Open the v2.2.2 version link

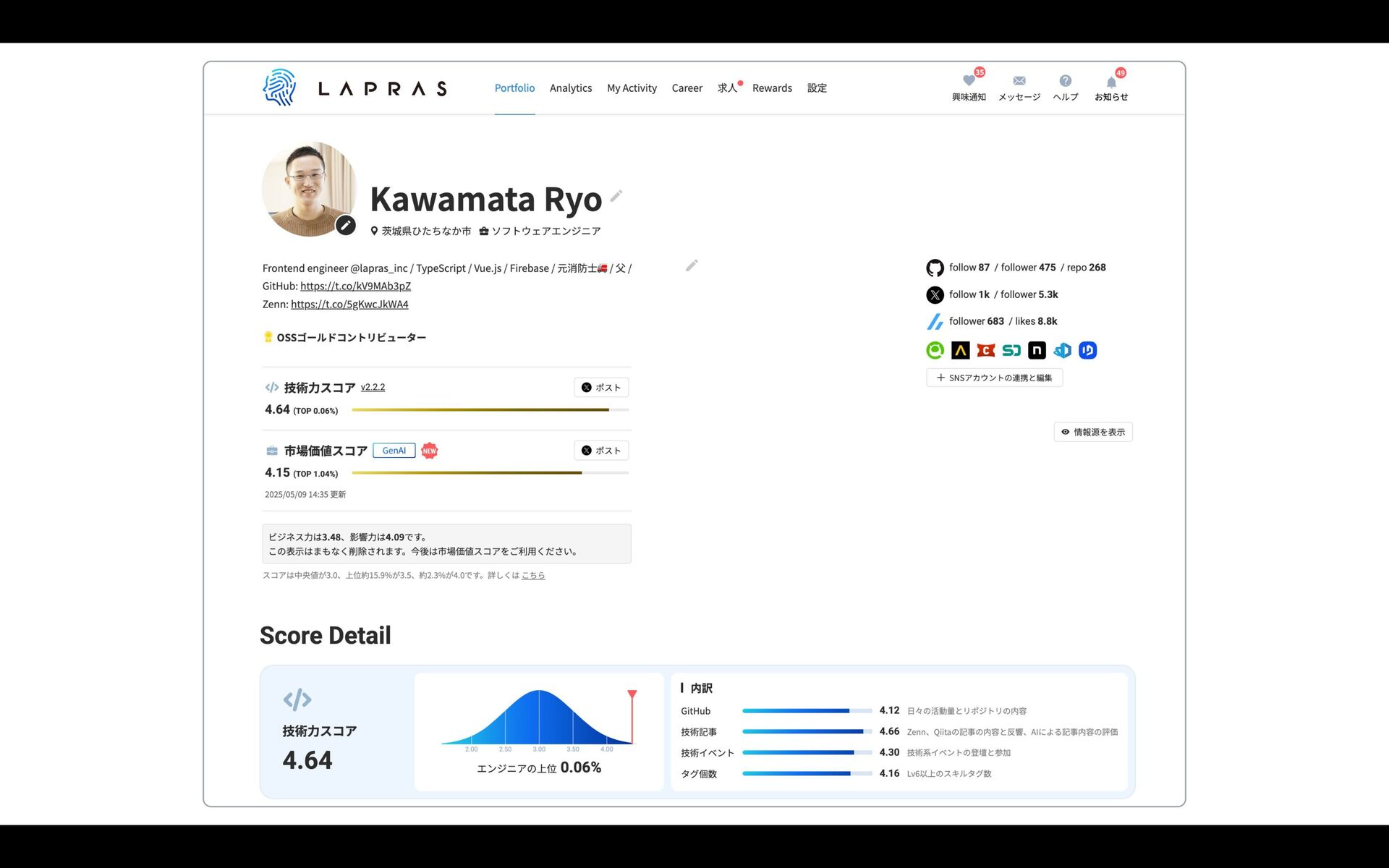(x=373, y=388)
